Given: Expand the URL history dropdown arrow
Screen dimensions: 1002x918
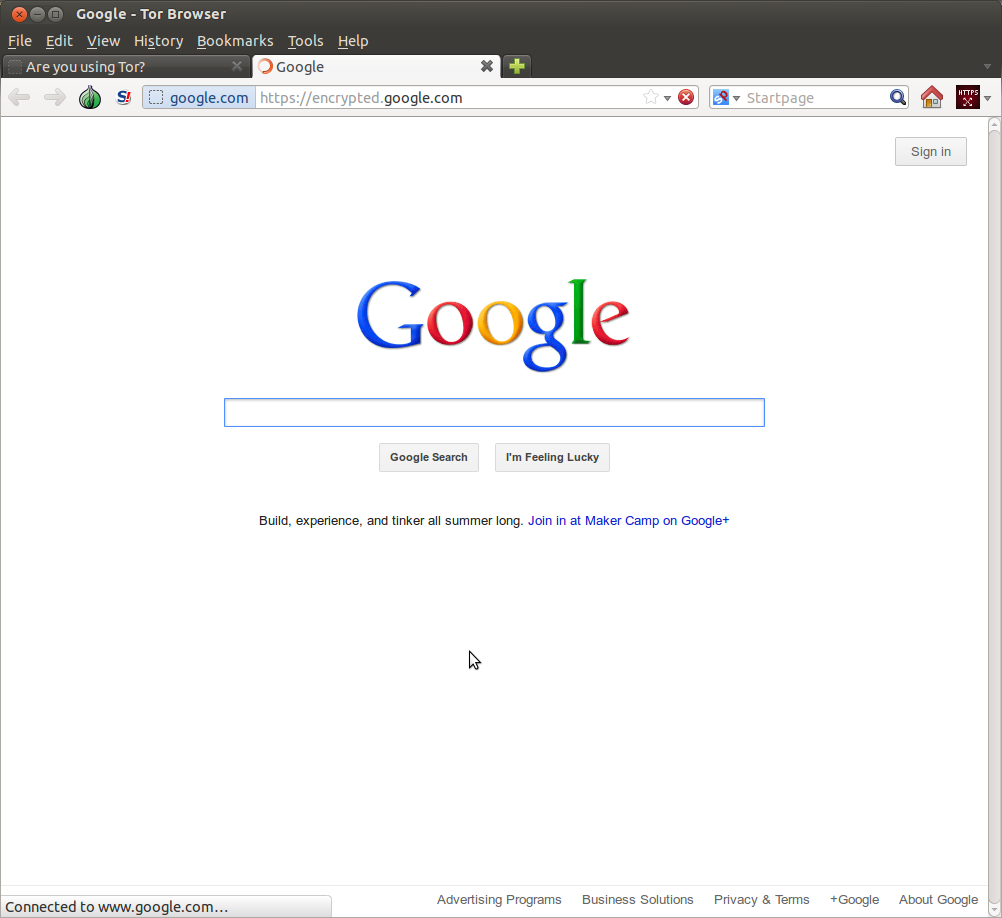Looking at the screenshot, I should pos(667,98).
